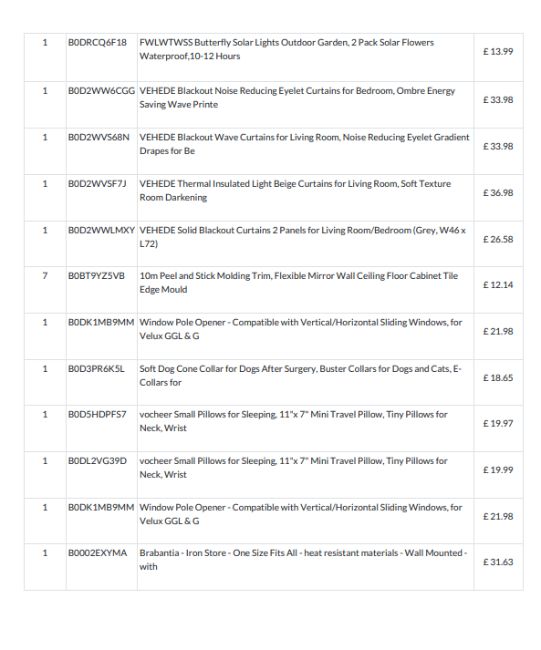Select Brabantia Iron Store description
The height and width of the screenshot is (650, 541).
coord(303,560)
